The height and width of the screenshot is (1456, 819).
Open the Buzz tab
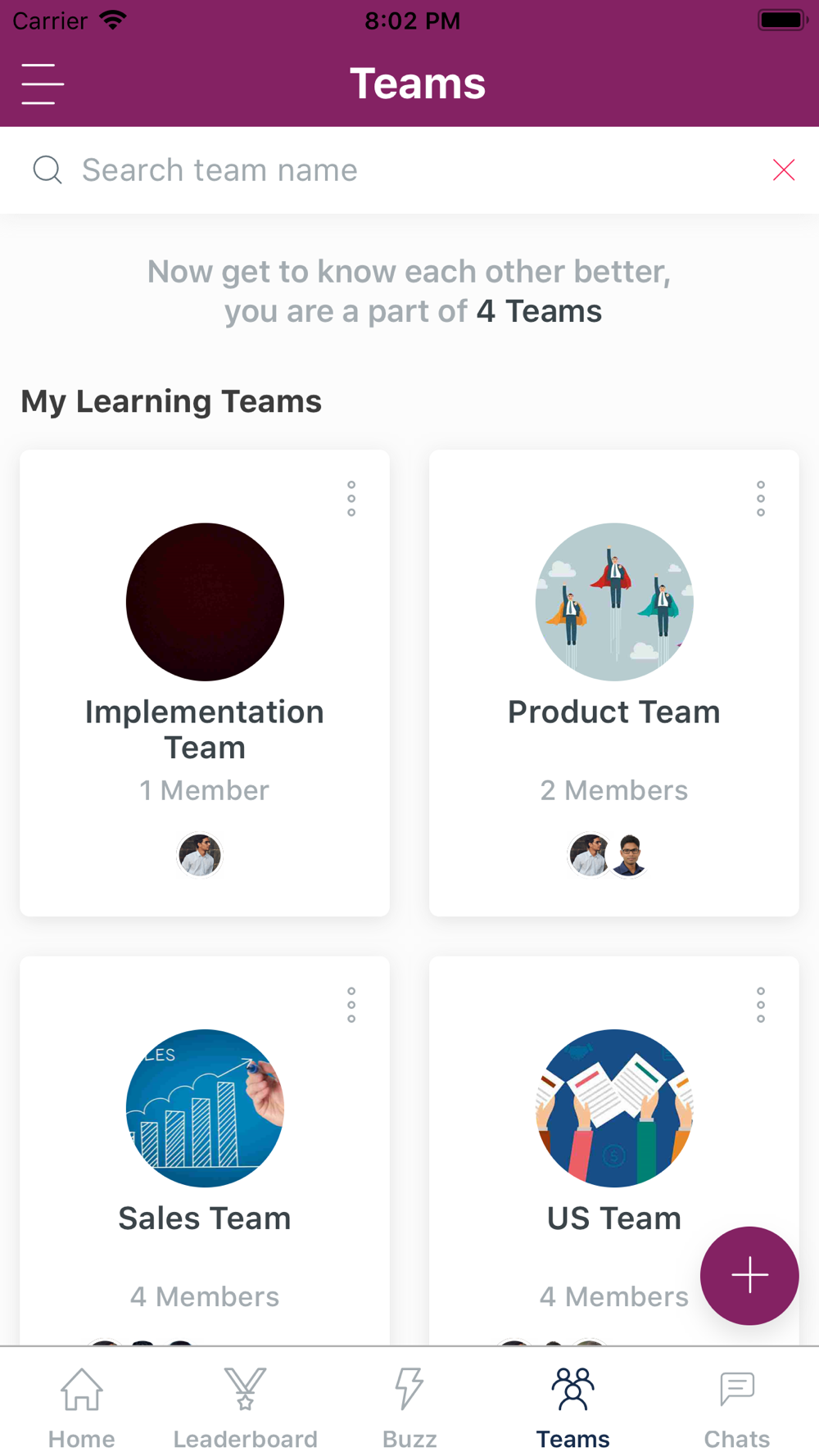[409, 1407]
